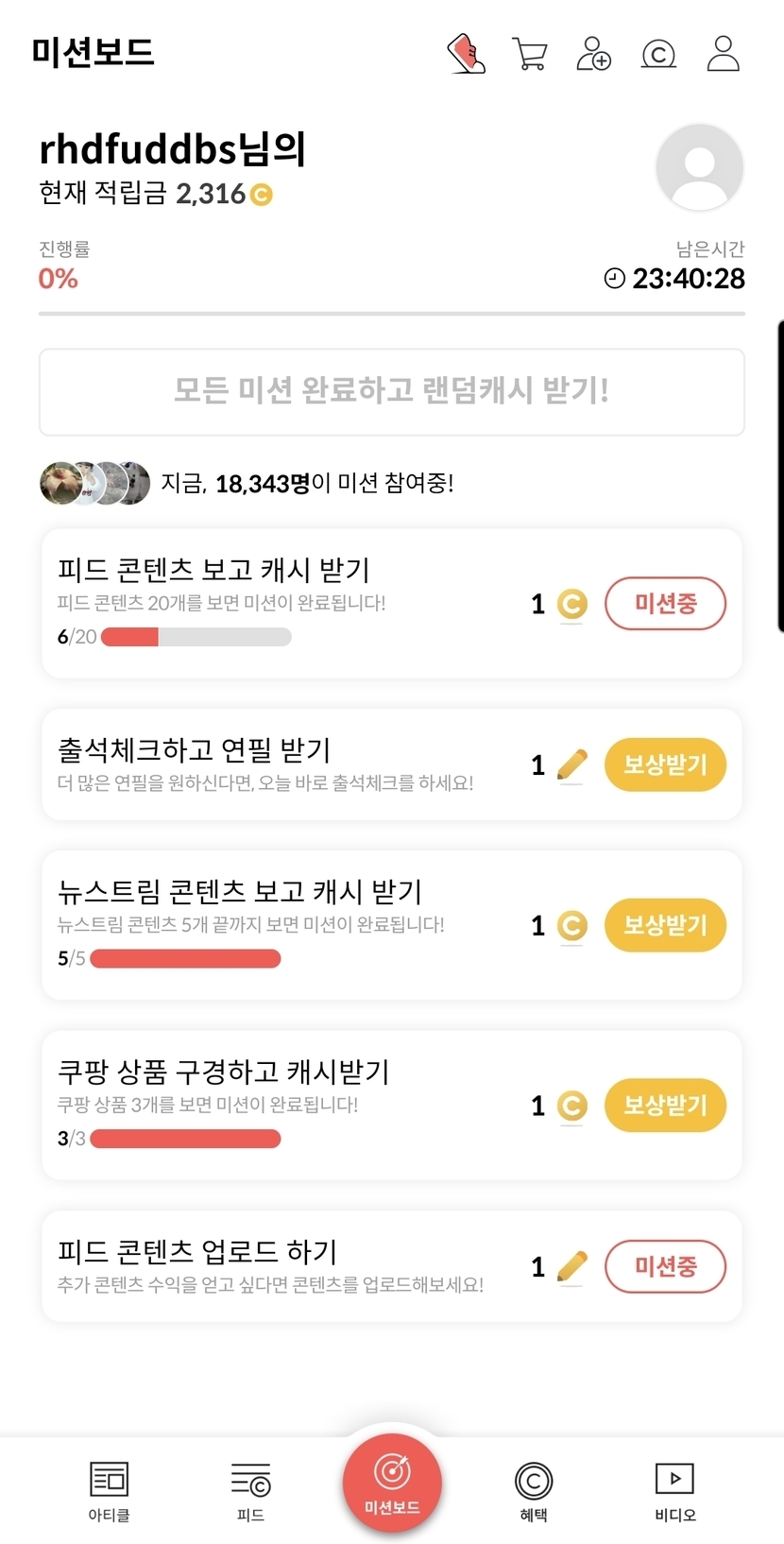Claim the 출석체크 pencil reward with 보상받기
784x1544 pixels.
pyautogui.click(x=665, y=764)
